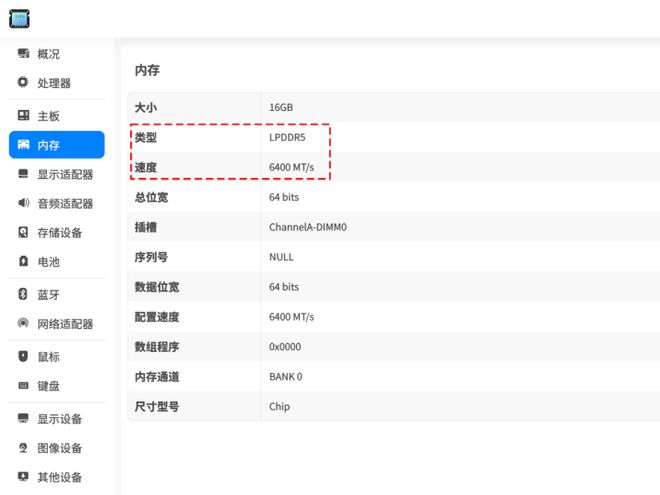Click the 音频适配器 speaker icon
This screenshot has height=495, width=660.
coord(23,203)
